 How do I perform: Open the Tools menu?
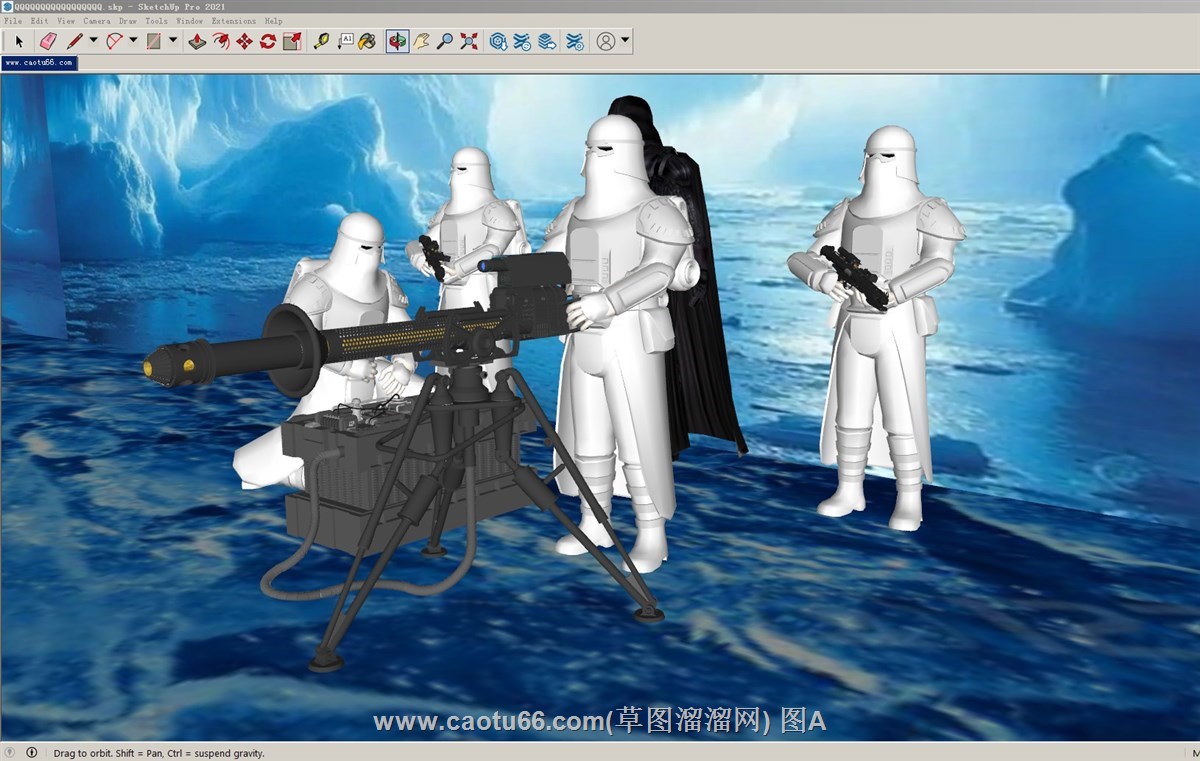[x=156, y=20]
